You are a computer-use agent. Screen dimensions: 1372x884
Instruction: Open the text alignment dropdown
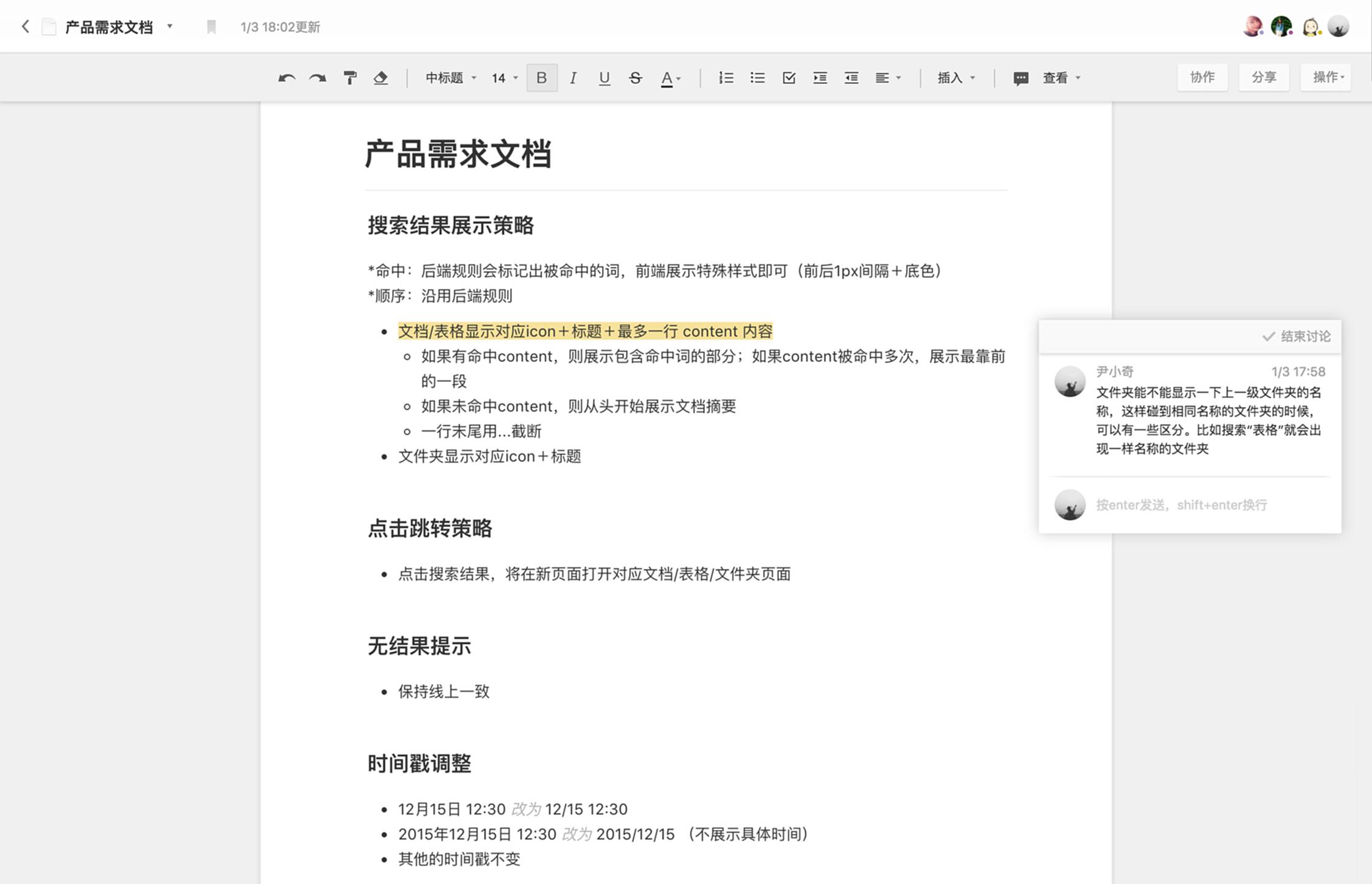888,78
